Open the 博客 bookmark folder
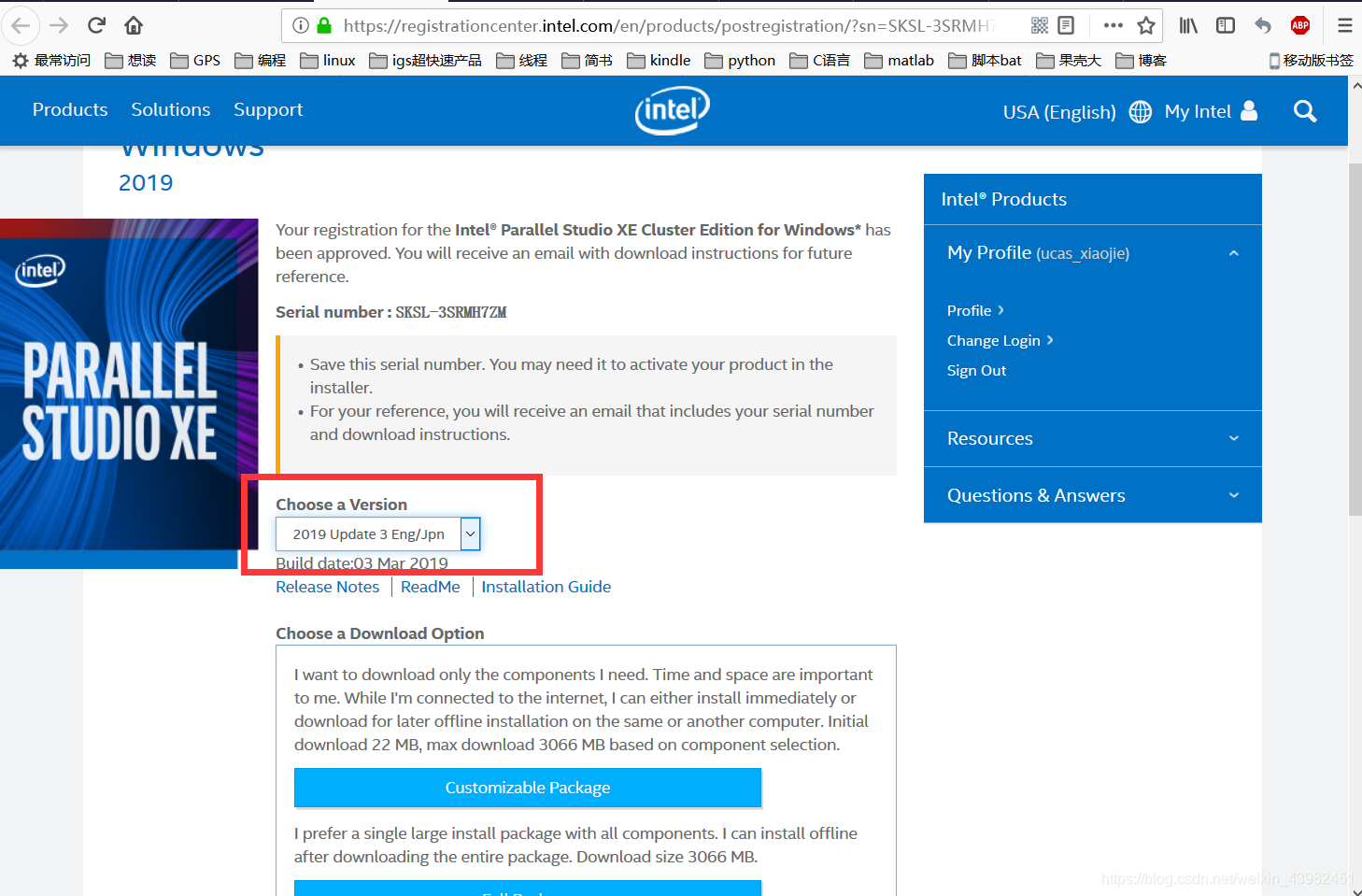1362x896 pixels. [1142, 61]
